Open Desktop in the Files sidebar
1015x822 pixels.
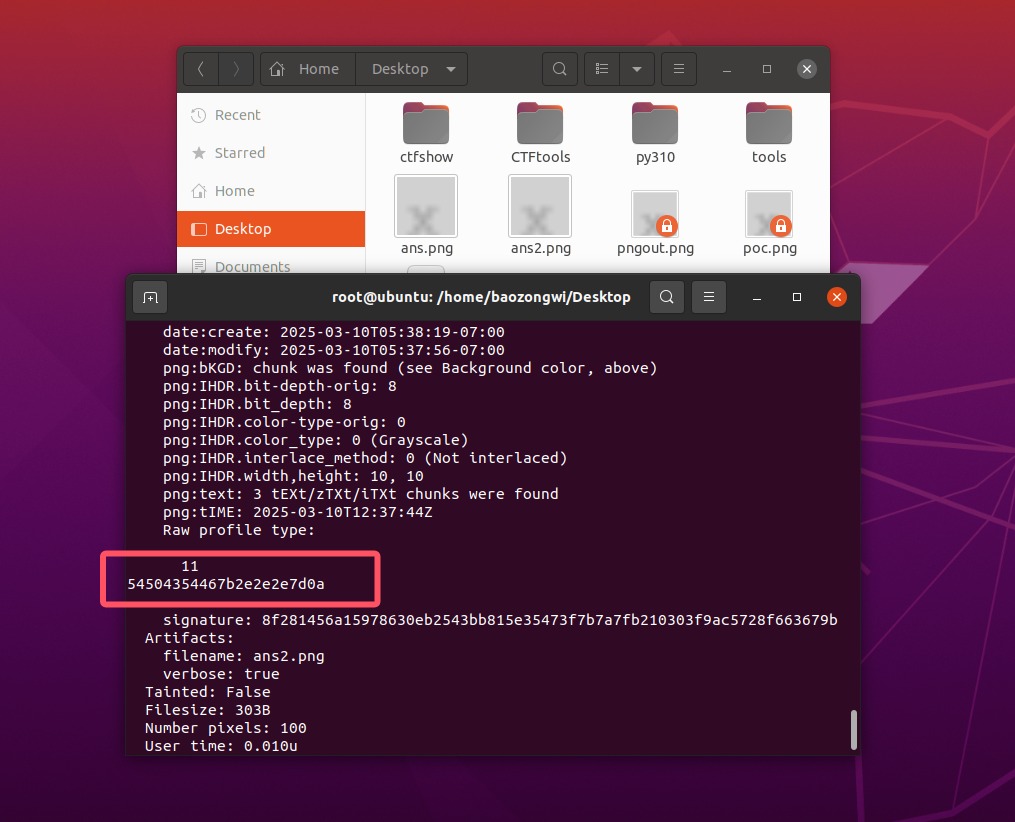242,229
